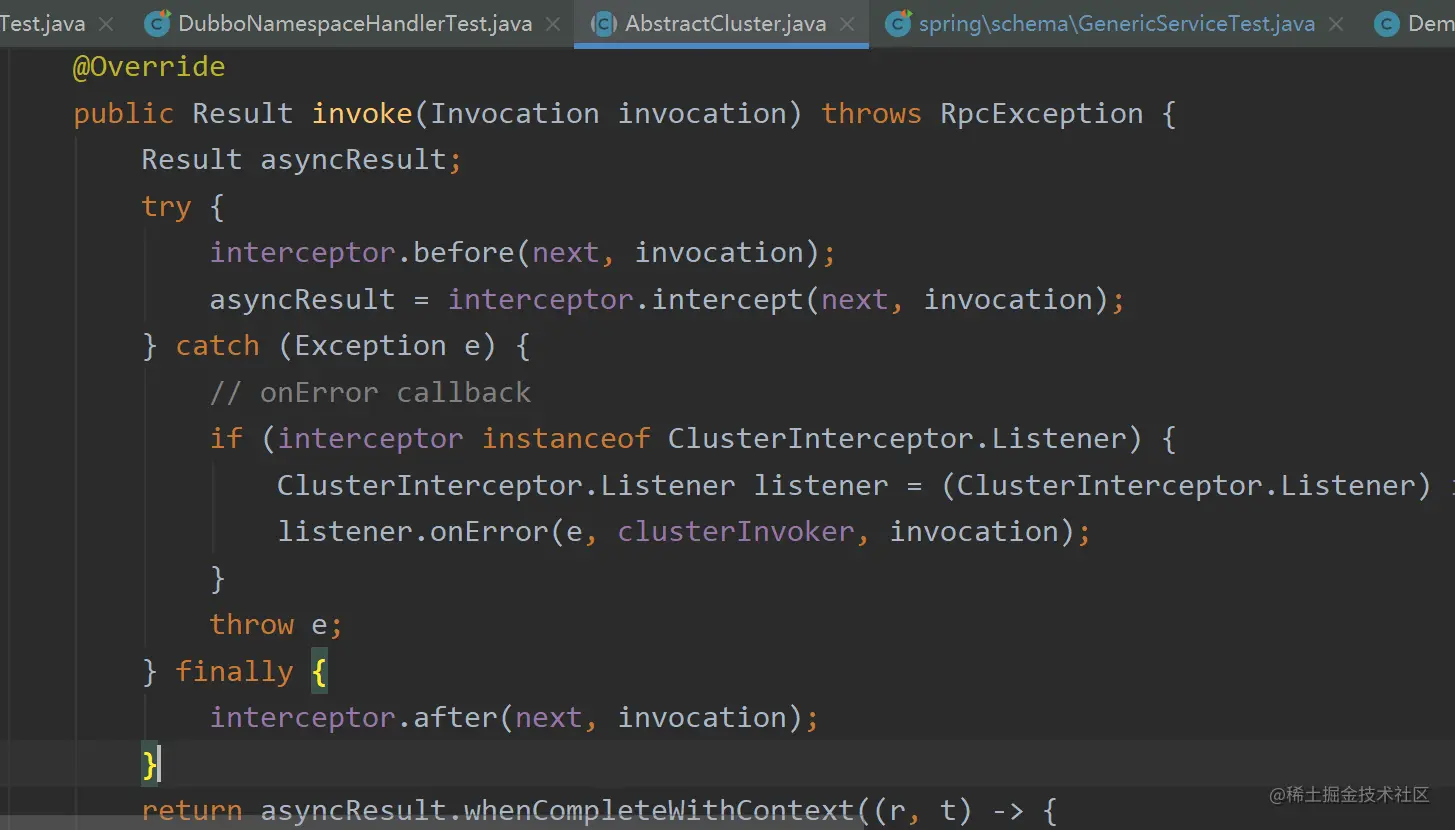The height and width of the screenshot is (830, 1455).
Task: Close the AbstractCluster.java tab
Action: [848, 23]
